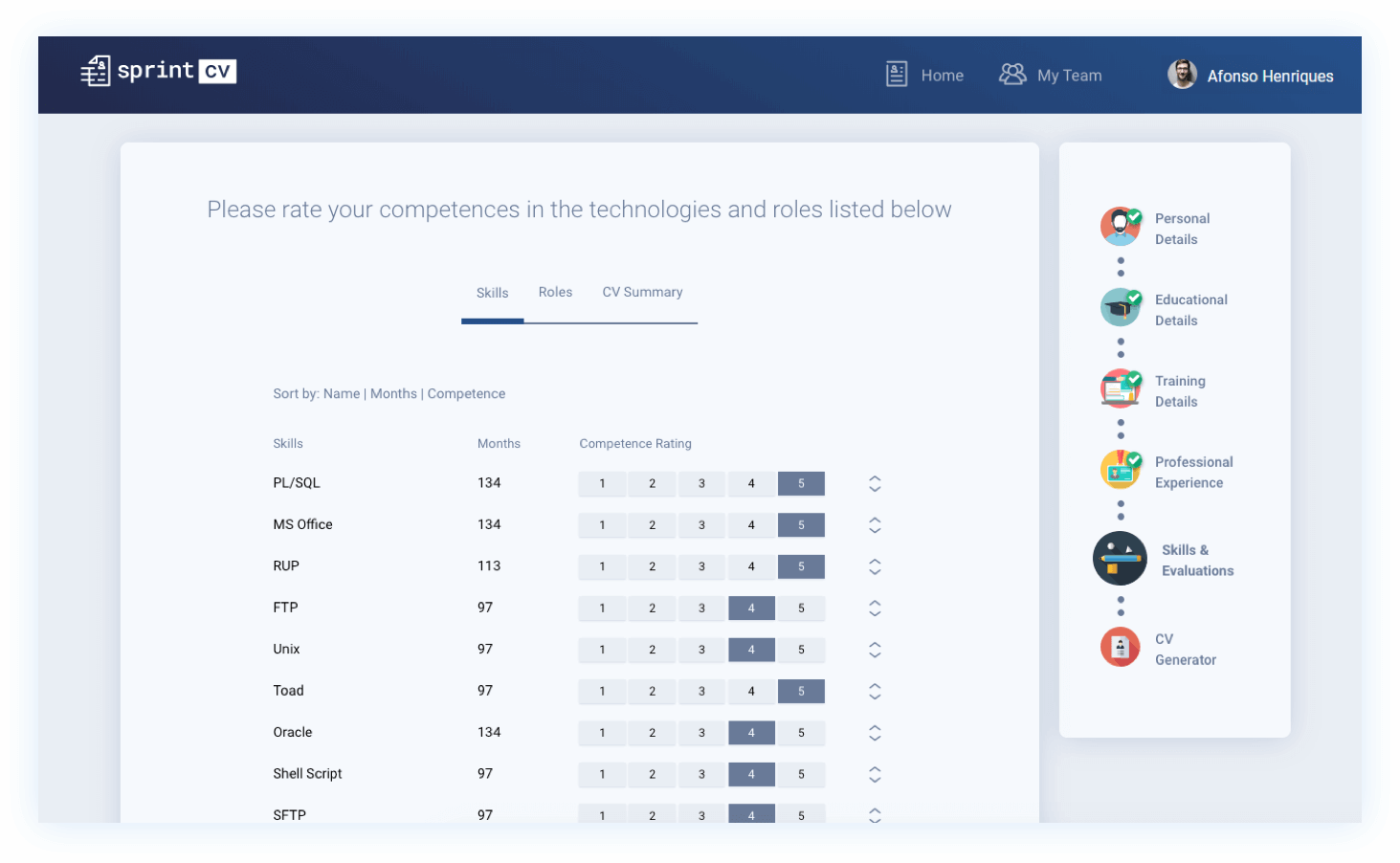
Task: Click Skills & Evaluations step icon
Action: pyautogui.click(x=1120, y=559)
